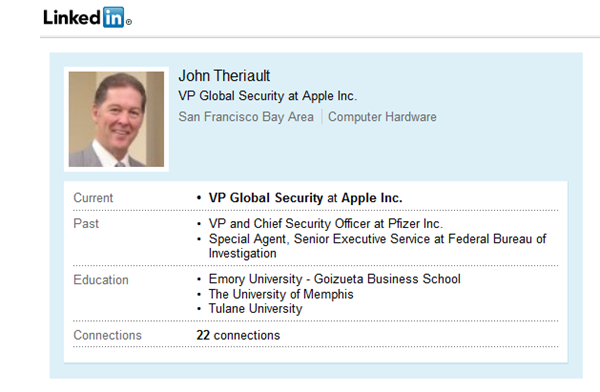This screenshot has width=600, height=392.
Task: Click the word Investigation on the wrapped line
Action: 242,253
